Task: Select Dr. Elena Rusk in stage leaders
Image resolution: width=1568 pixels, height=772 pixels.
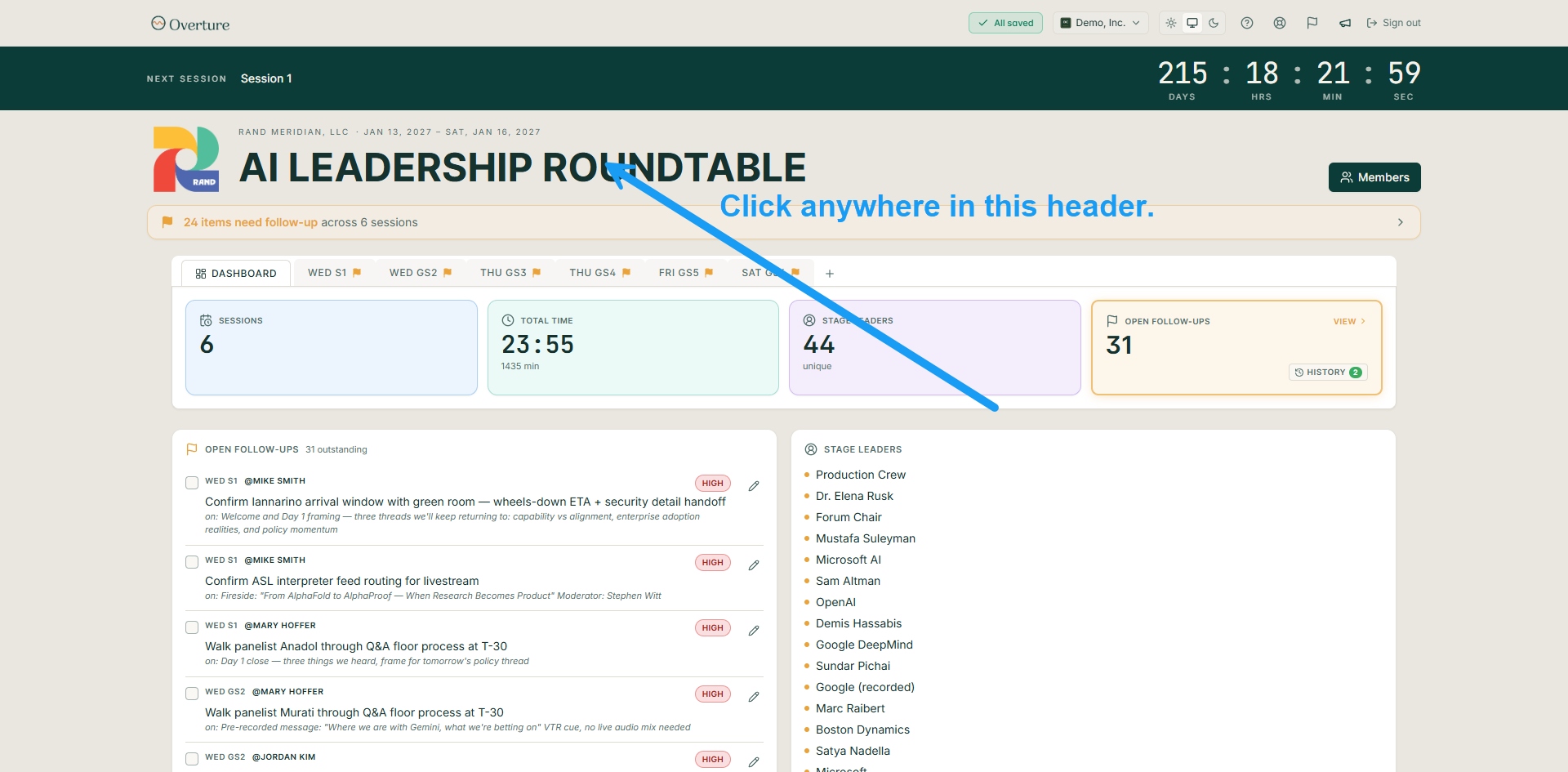Action: click(x=854, y=496)
